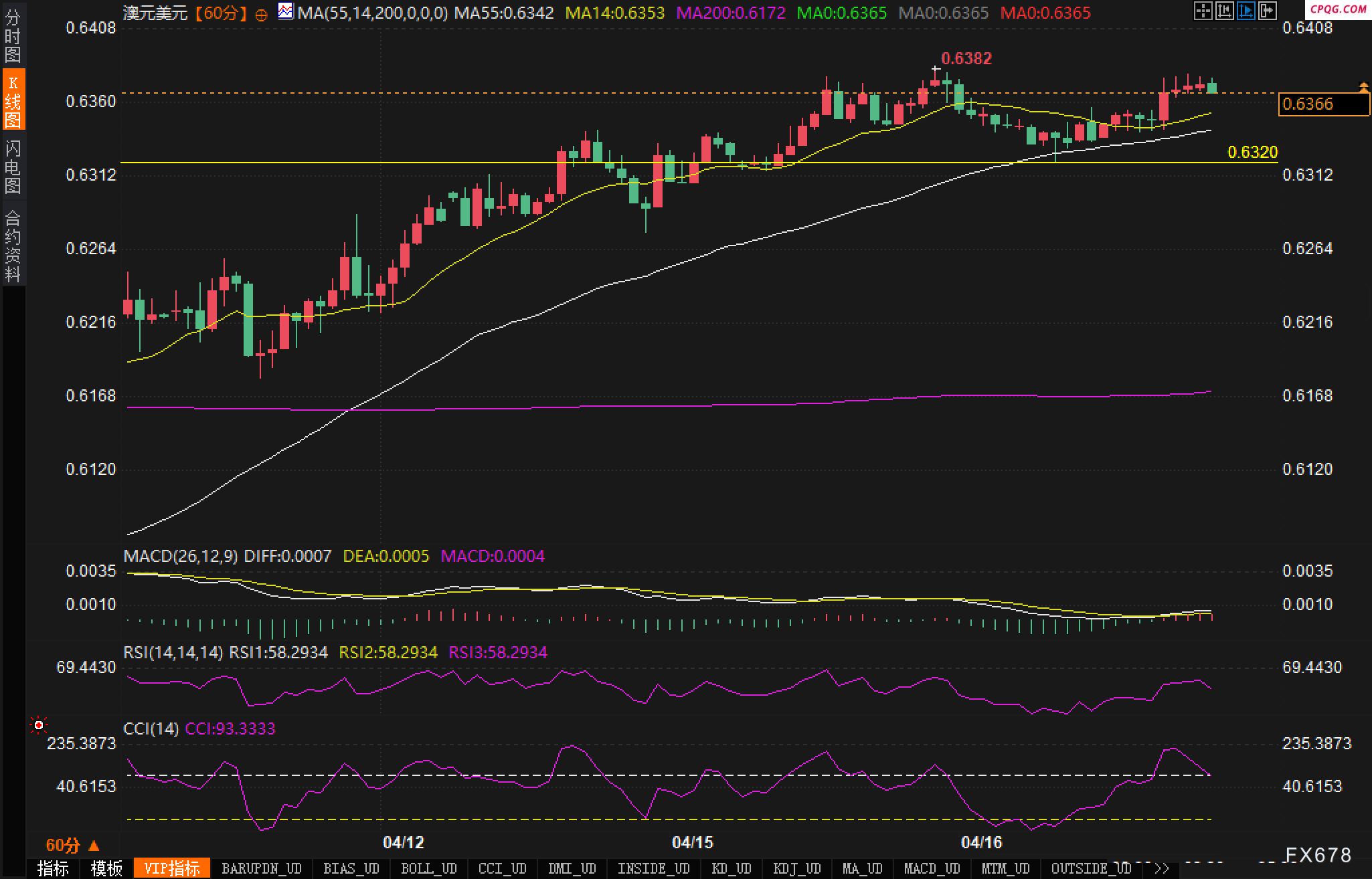Click the MACD:0.0004 value
The height and width of the screenshot is (879, 1372).
pos(493,556)
